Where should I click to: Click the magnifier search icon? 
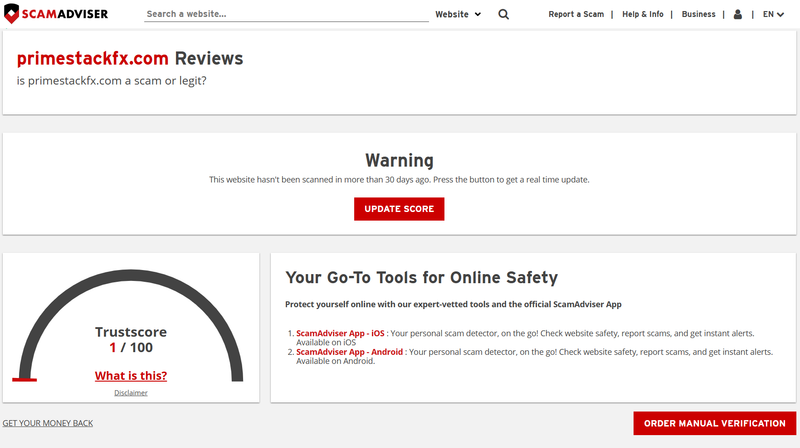(x=504, y=14)
